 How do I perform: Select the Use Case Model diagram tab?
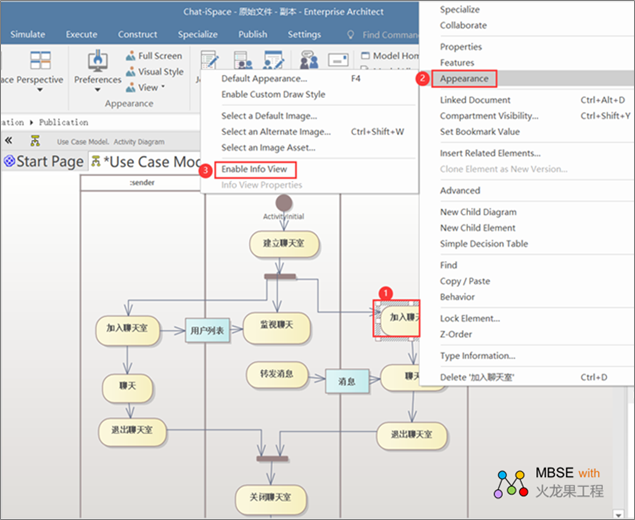click(x=145, y=162)
